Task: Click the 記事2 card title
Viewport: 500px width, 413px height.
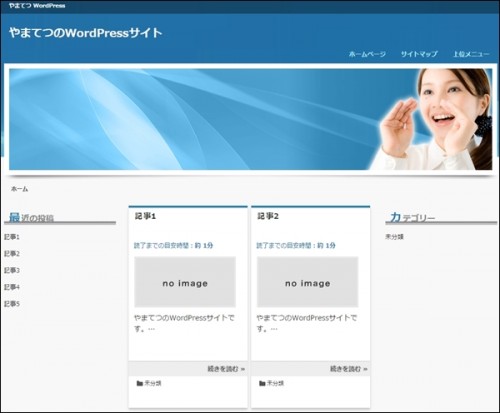Action: [268, 216]
